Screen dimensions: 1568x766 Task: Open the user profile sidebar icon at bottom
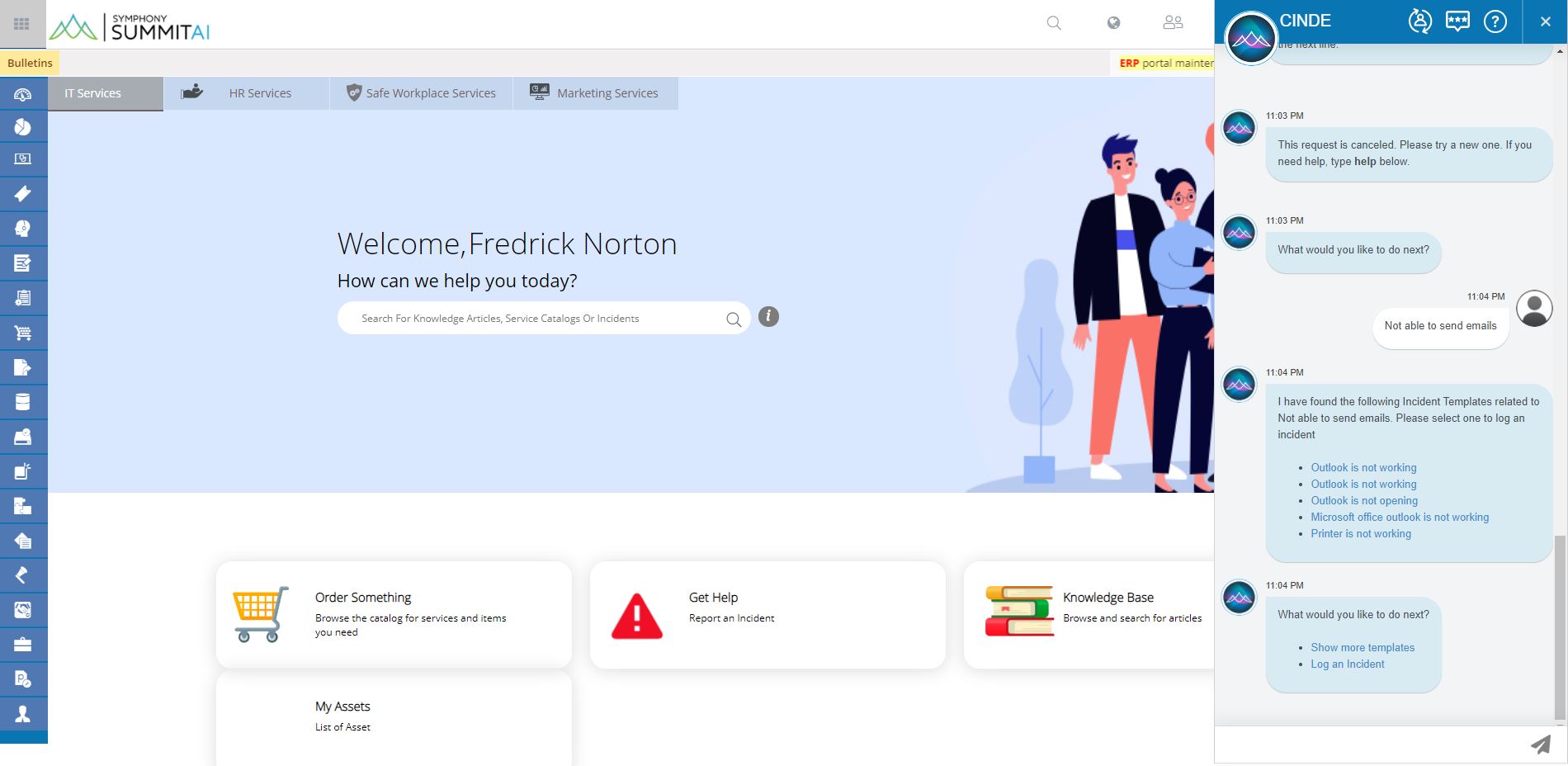click(x=23, y=714)
